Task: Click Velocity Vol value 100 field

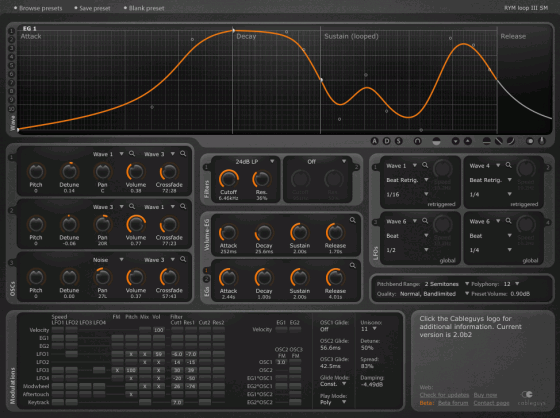Action: 158,330
